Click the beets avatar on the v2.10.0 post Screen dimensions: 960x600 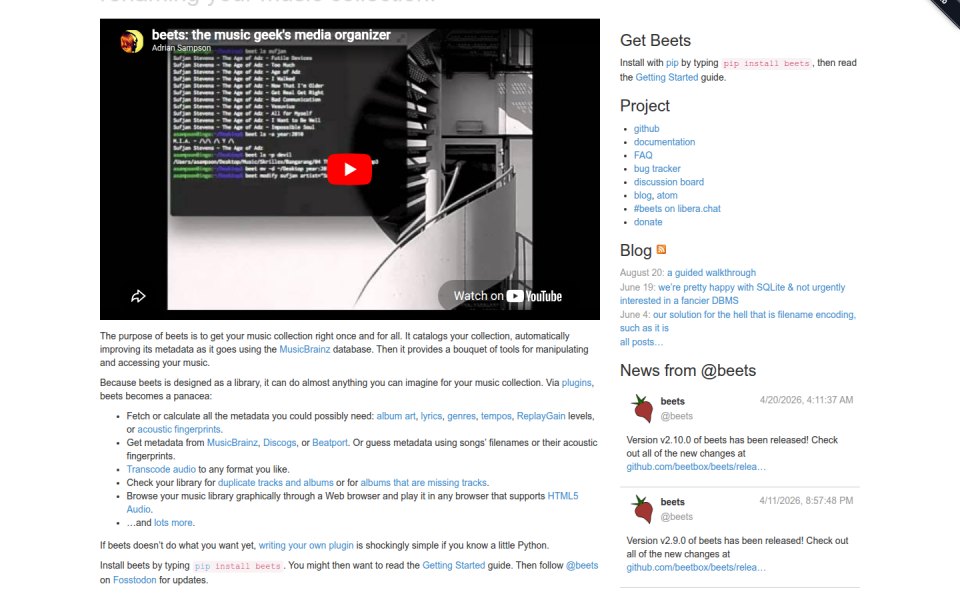642,408
